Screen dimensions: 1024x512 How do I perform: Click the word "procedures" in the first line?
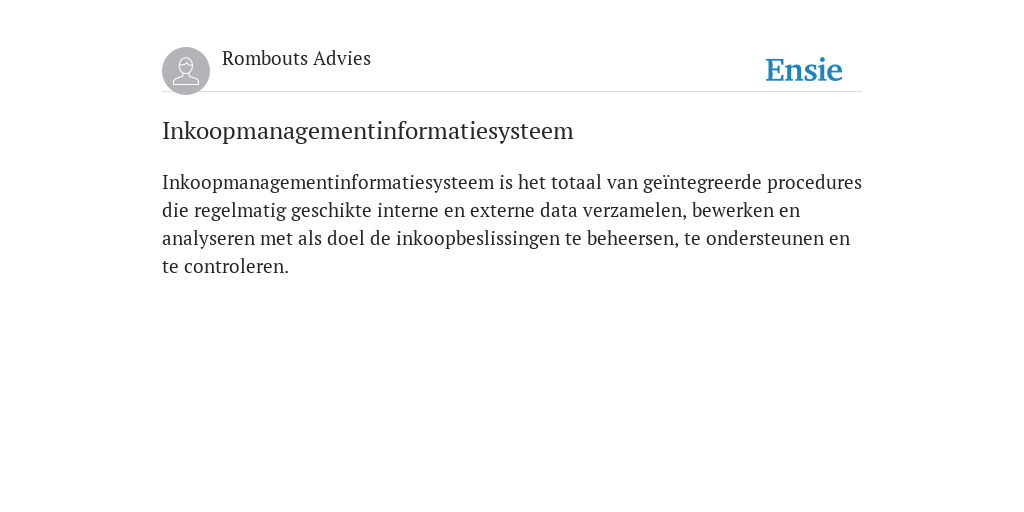pyautogui.click(x=814, y=182)
